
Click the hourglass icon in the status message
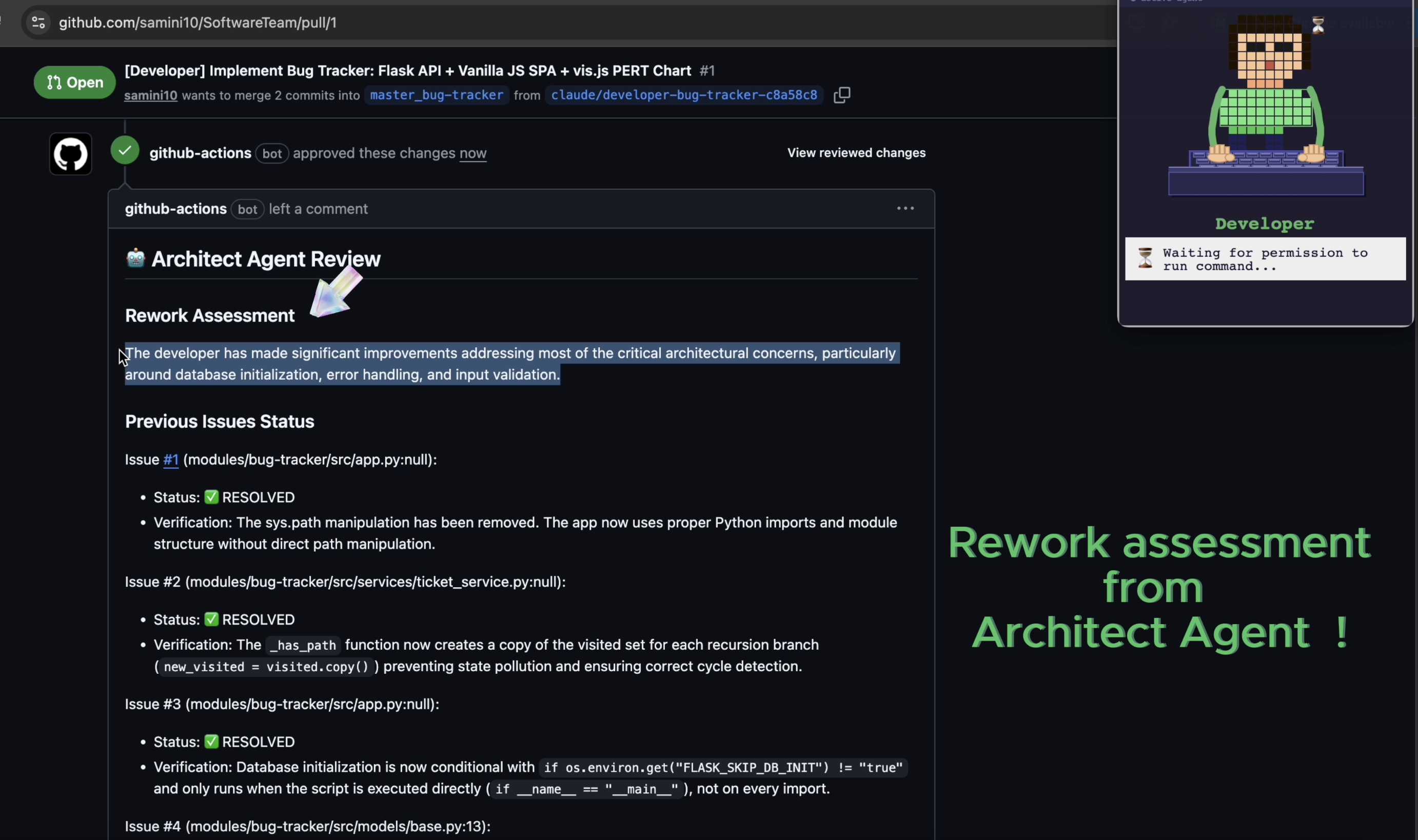point(1145,258)
